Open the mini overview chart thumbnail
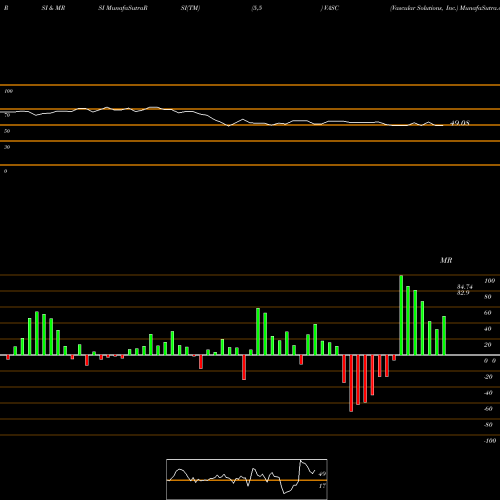500x500 pixels. tap(247, 479)
